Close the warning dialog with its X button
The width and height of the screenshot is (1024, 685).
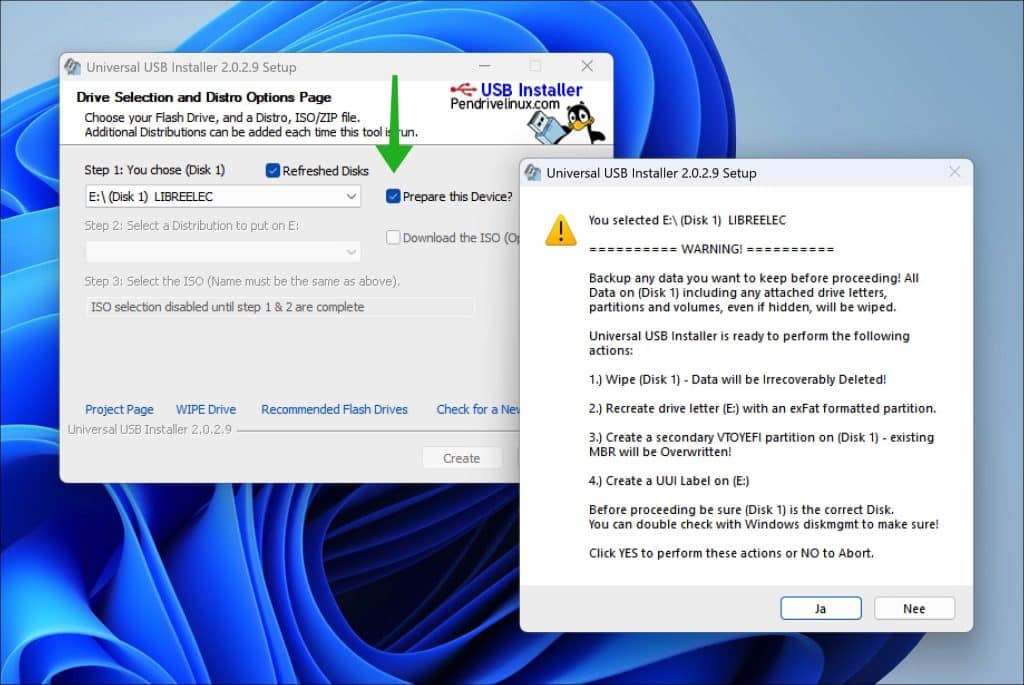[953, 171]
